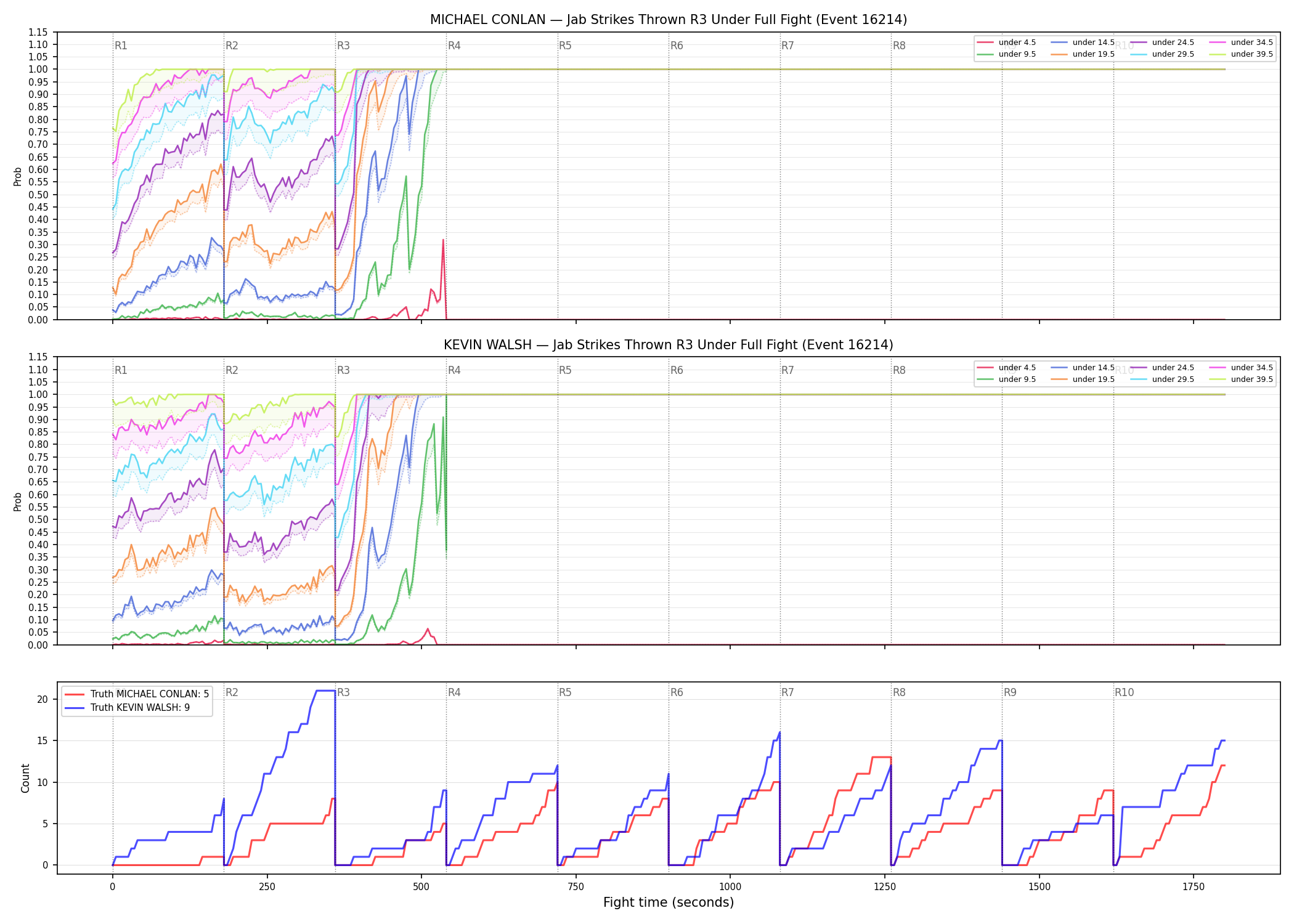Image resolution: width=1294 pixels, height=924 pixels.
Task: Click purple line swatch for 'under 24.5' in Conlan legend
Action: point(1139,43)
